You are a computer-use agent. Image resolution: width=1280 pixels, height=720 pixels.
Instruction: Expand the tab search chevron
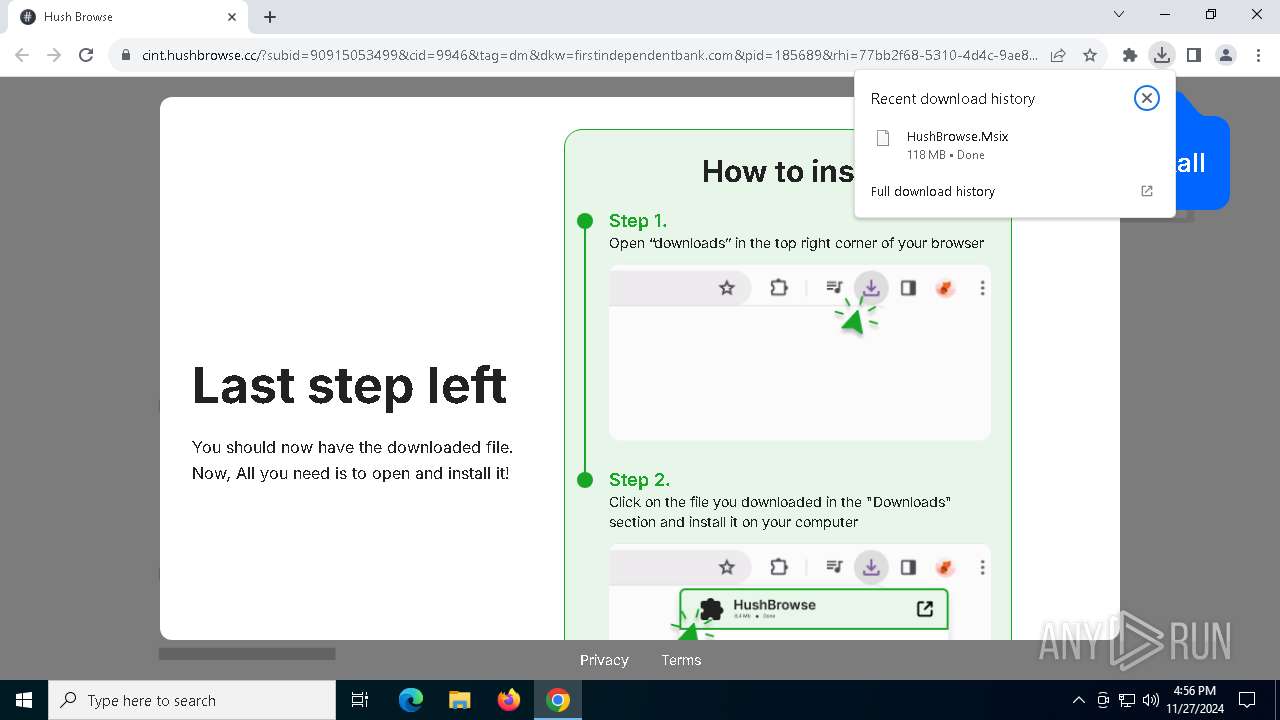pyautogui.click(x=1119, y=14)
